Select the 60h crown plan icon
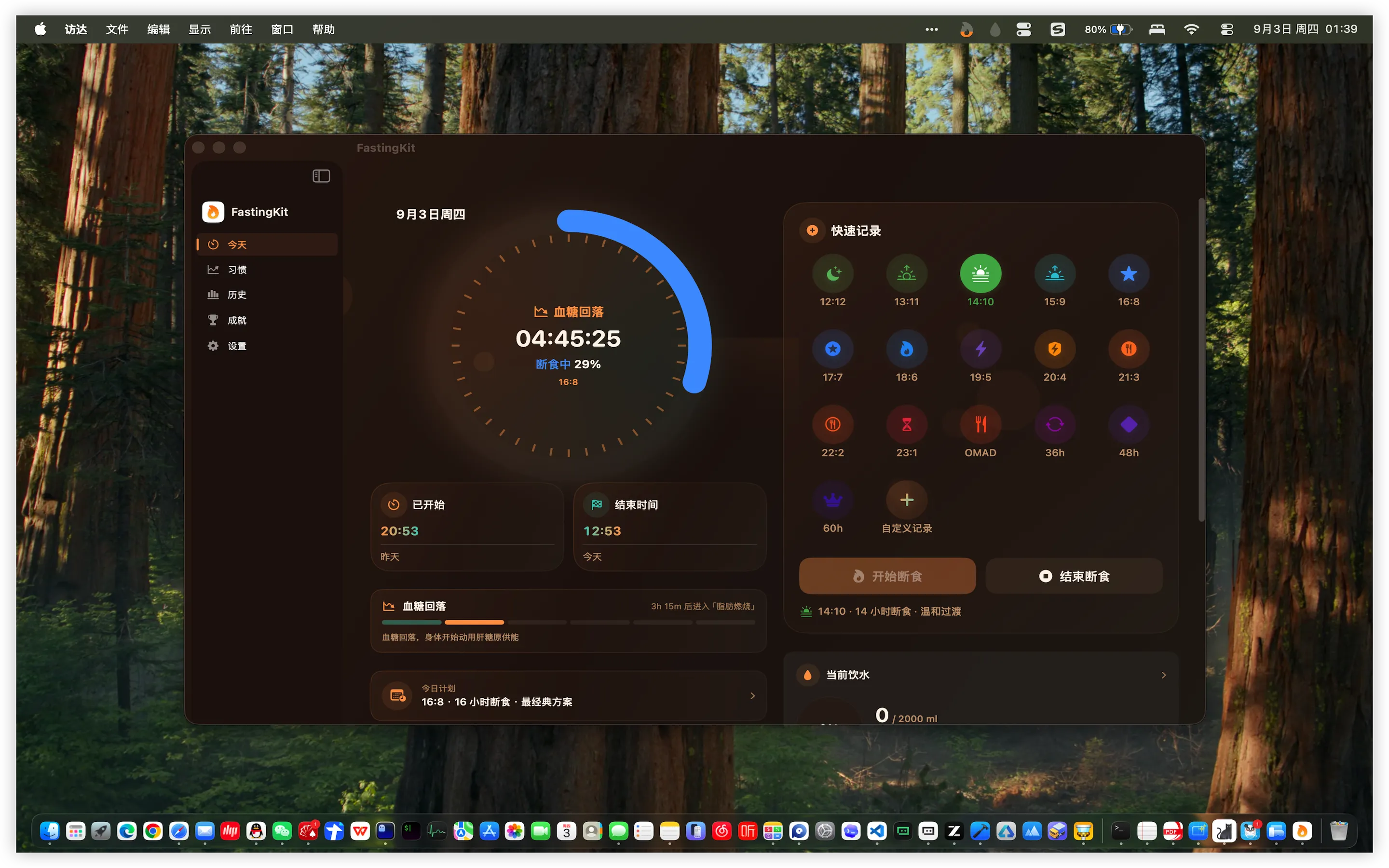The image size is (1389, 868). click(x=832, y=500)
